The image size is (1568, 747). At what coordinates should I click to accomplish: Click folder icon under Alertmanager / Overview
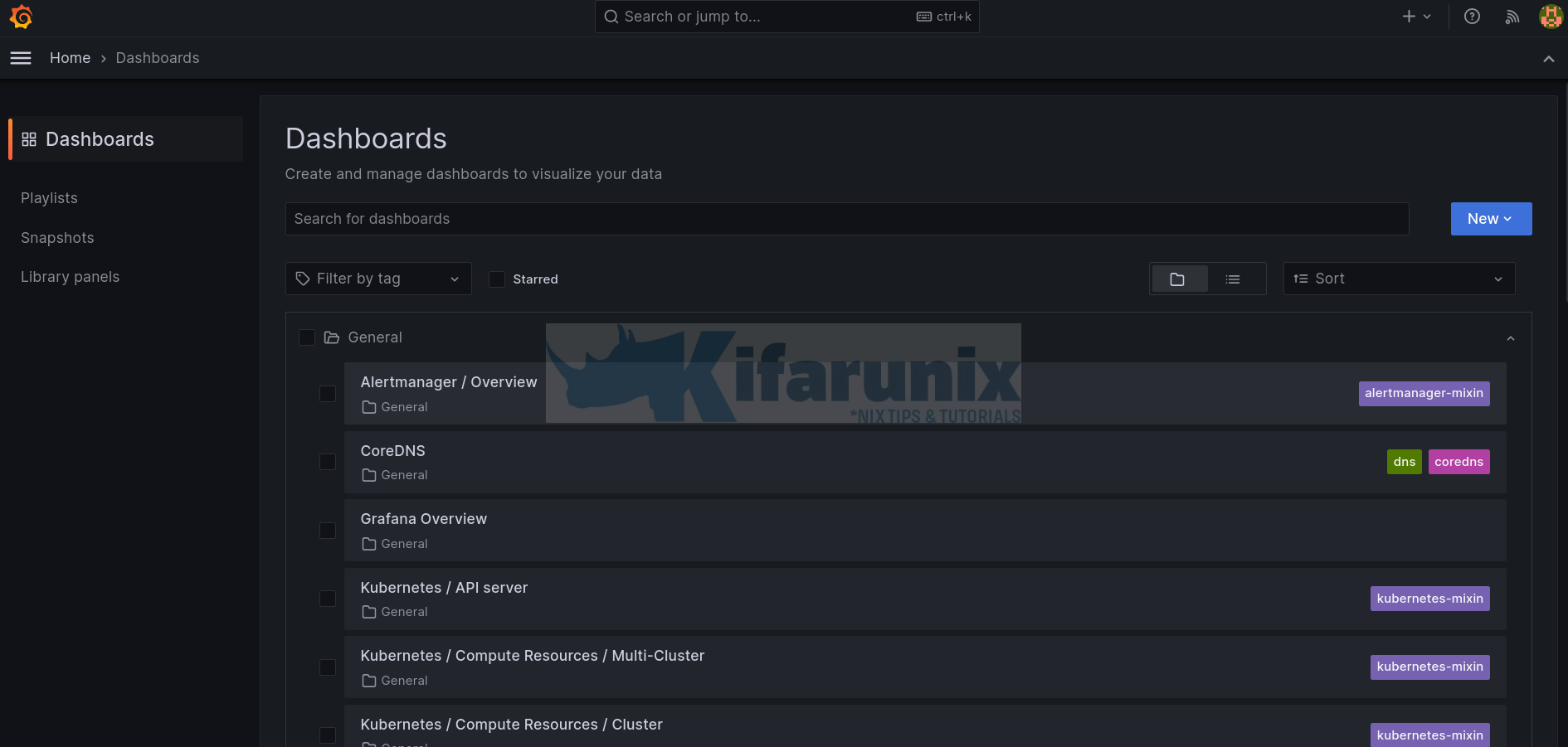coord(369,407)
